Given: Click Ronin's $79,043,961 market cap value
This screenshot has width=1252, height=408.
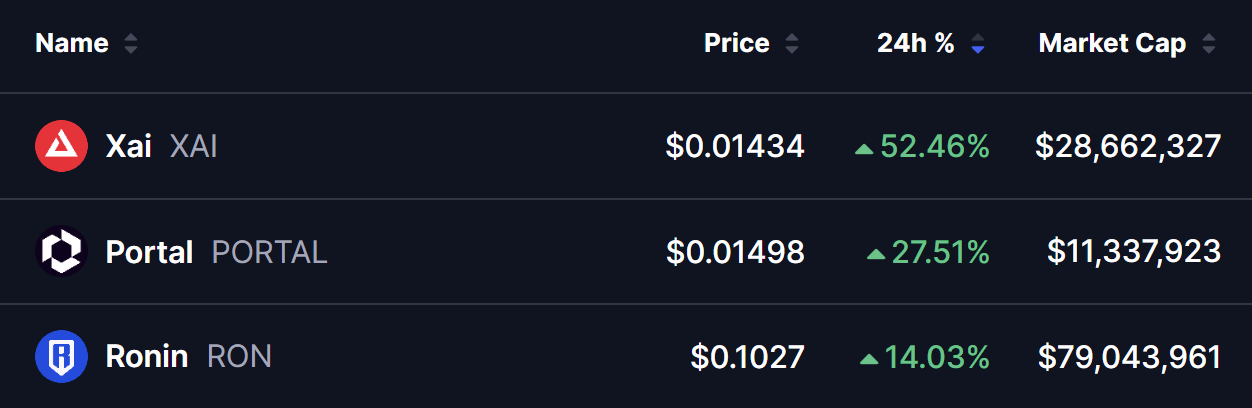Looking at the screenshot, I should [x=1129, y=357].
